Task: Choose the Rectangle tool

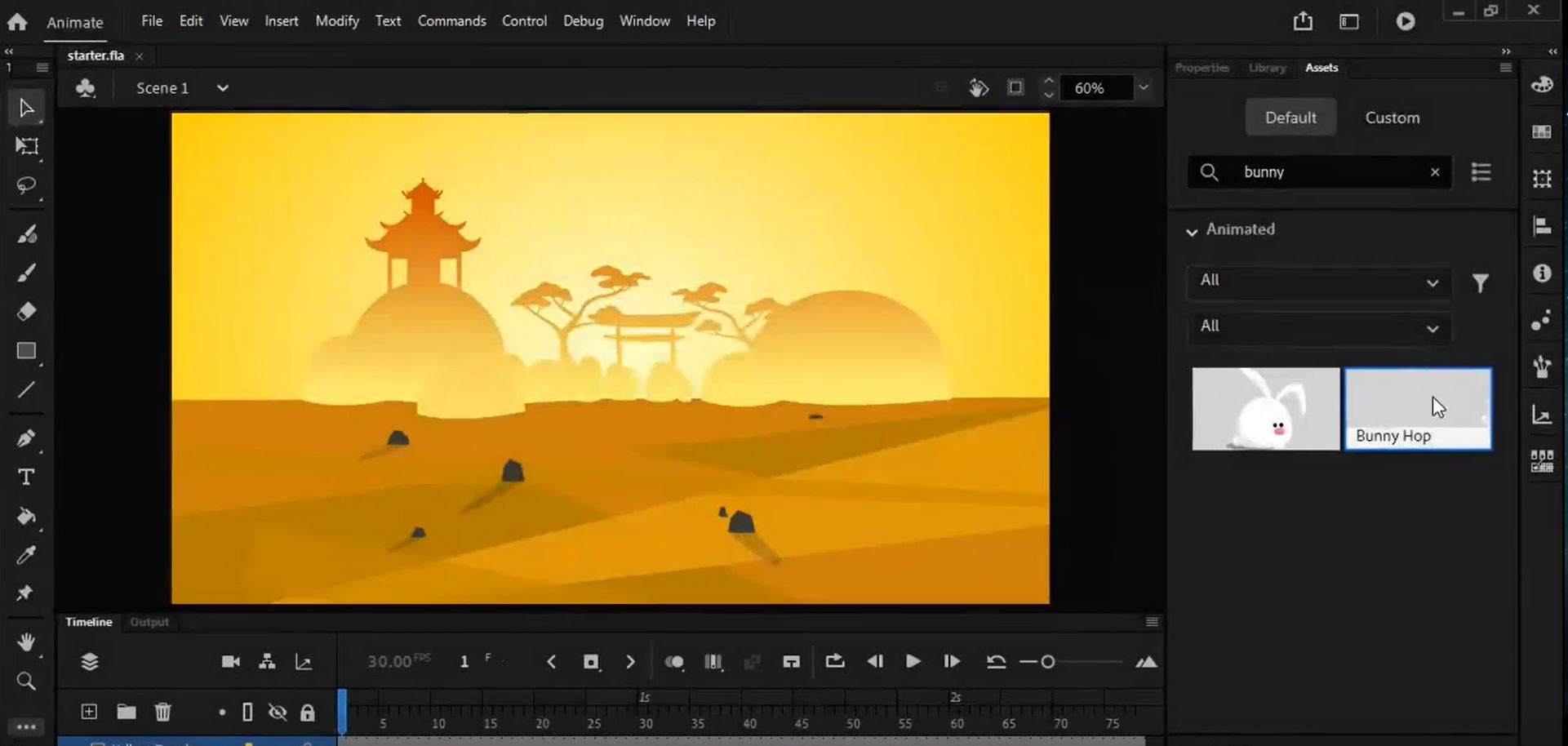Action: click(26, 351)
